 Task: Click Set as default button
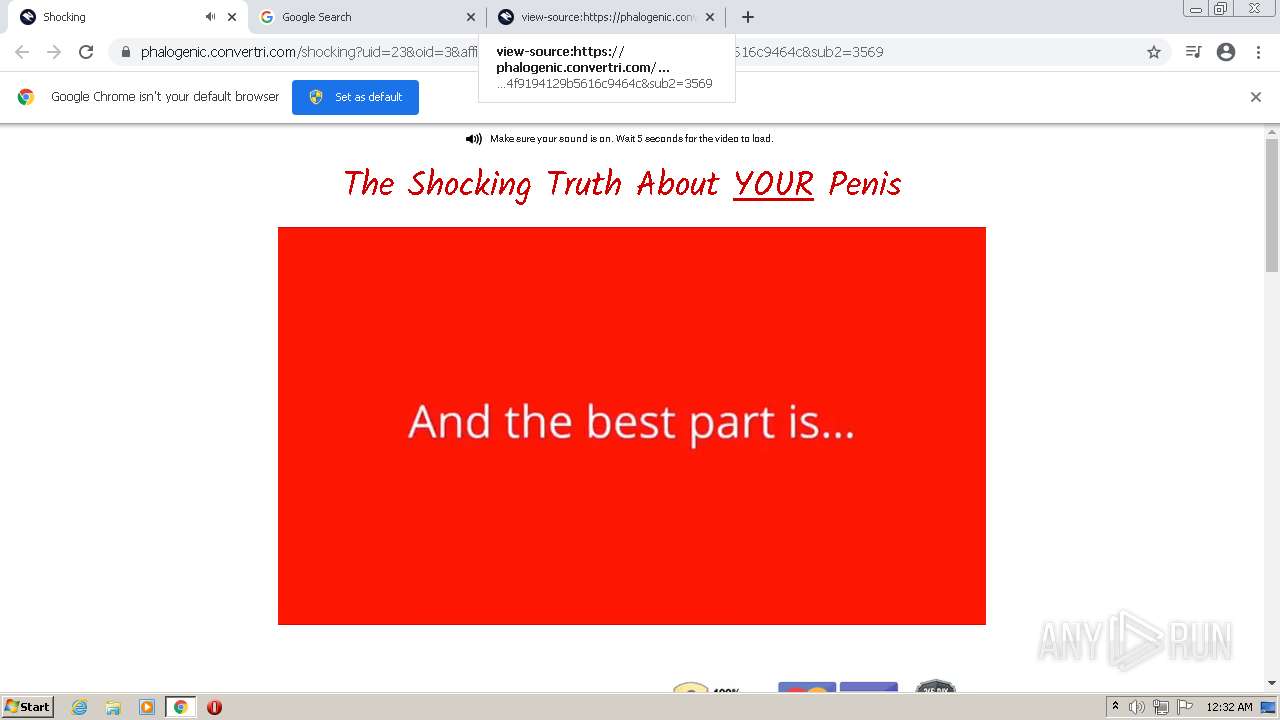(x=355, y=97)
